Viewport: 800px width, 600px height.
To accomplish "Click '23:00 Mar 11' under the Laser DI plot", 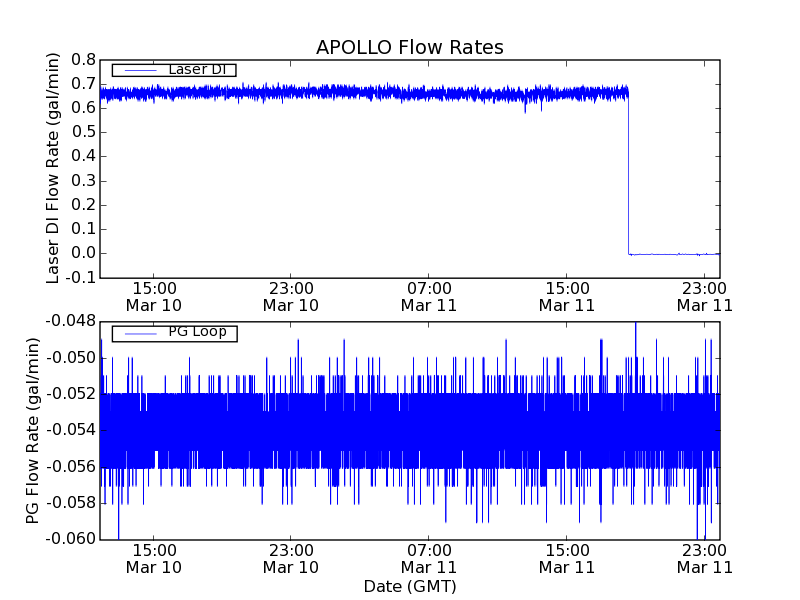I will pos(705,297).
